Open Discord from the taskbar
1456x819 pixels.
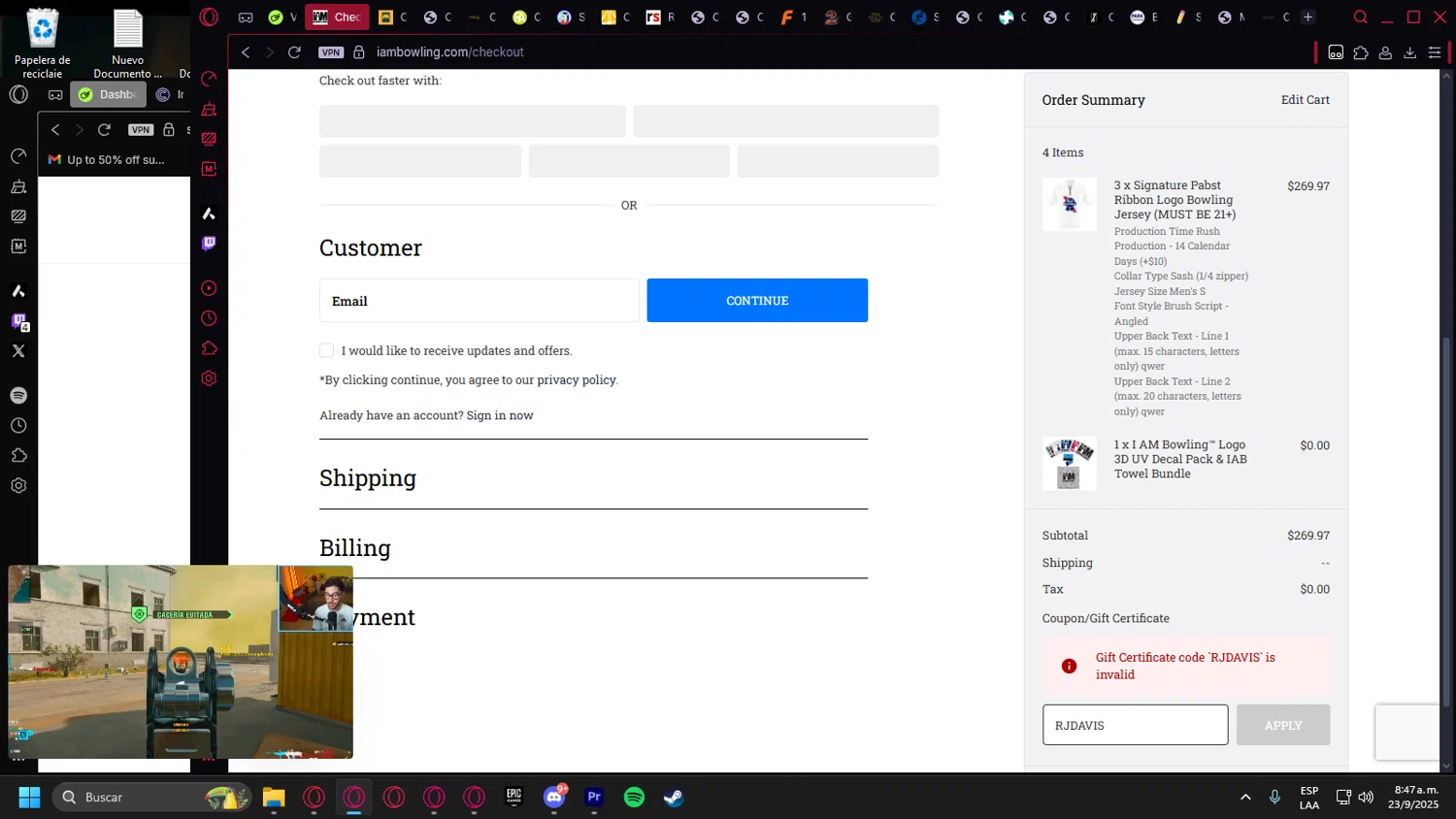tap(554, 798)
